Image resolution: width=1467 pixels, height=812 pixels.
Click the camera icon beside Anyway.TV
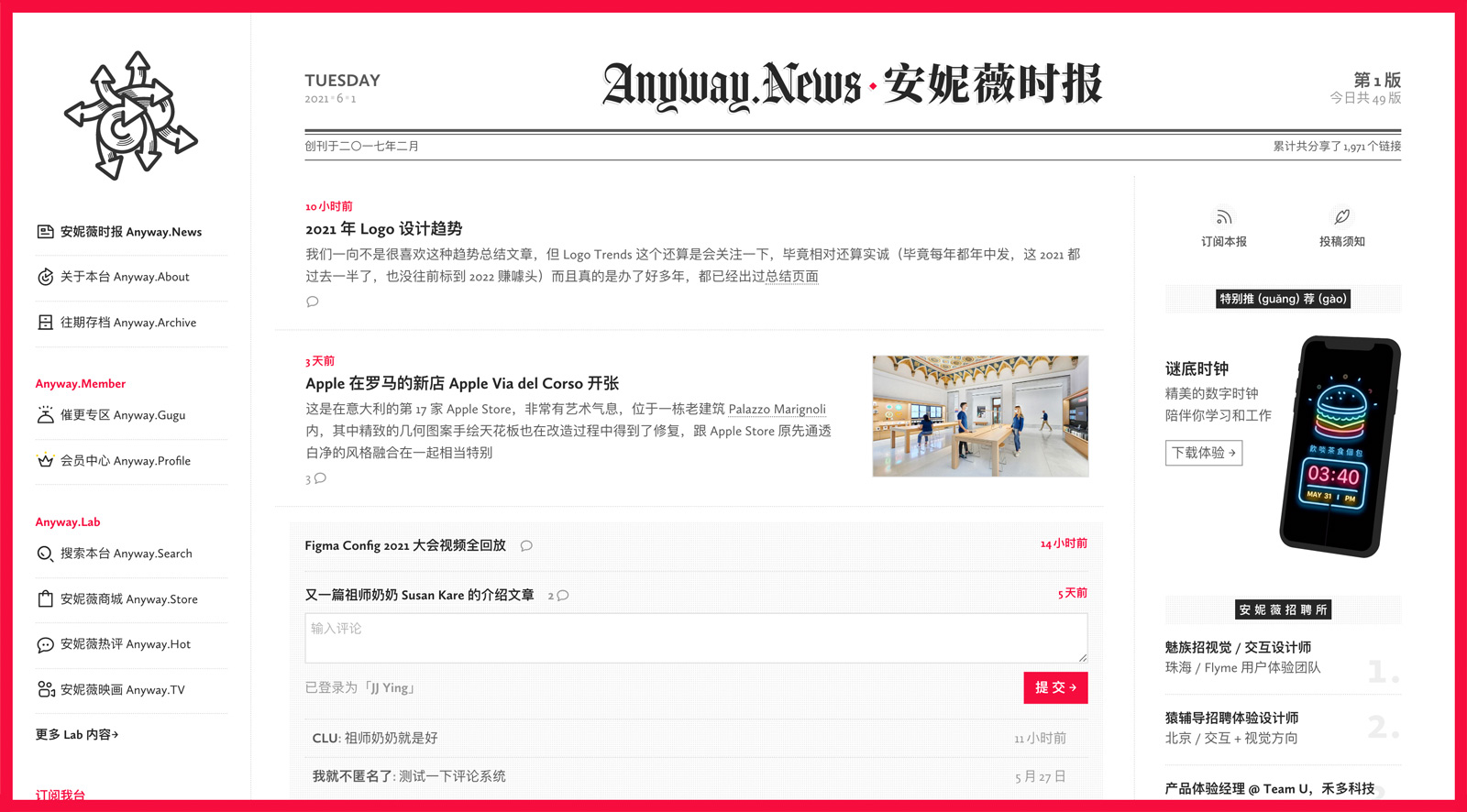[x=45, y=689]
